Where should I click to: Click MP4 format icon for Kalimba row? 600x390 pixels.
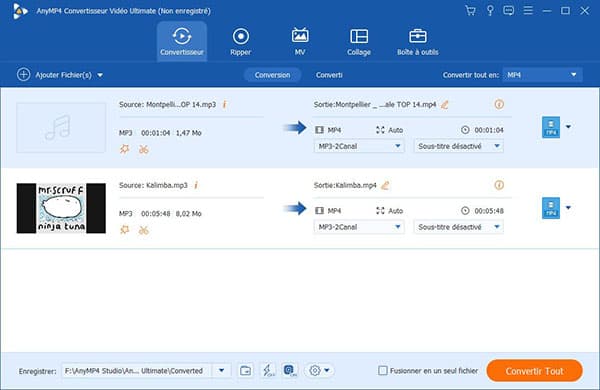551,208
